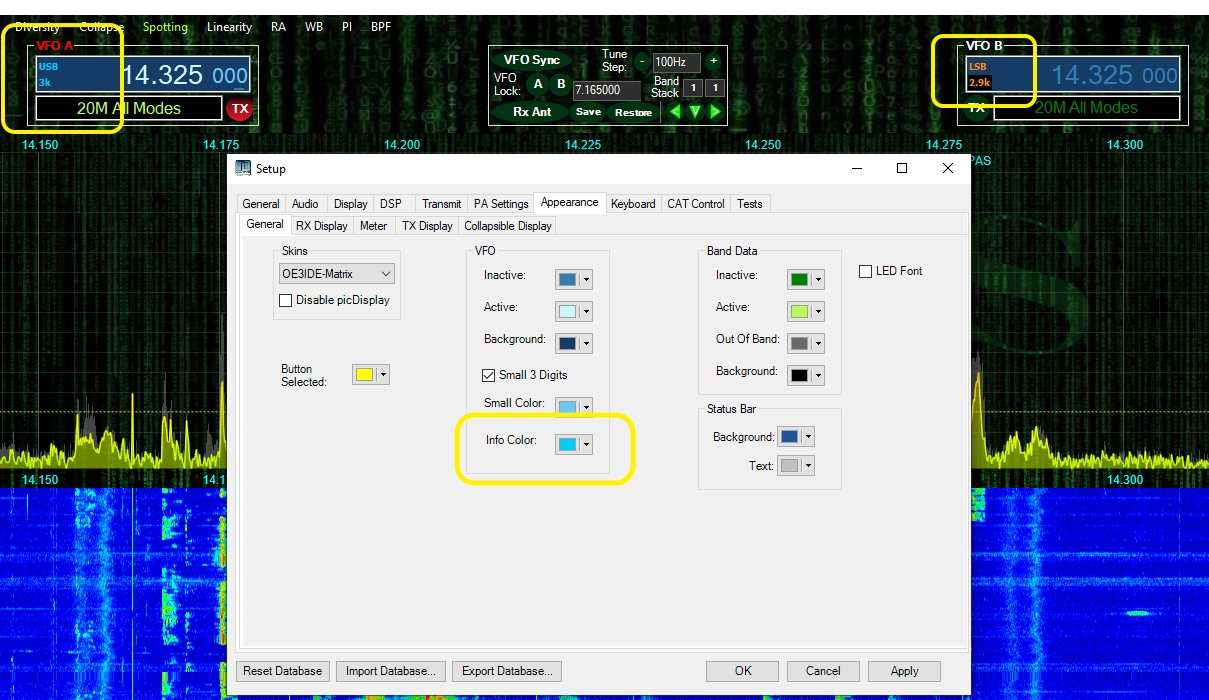Enable the LED Font checkbox
This screenshot has height=700, width=1209.
pos(866,271)
